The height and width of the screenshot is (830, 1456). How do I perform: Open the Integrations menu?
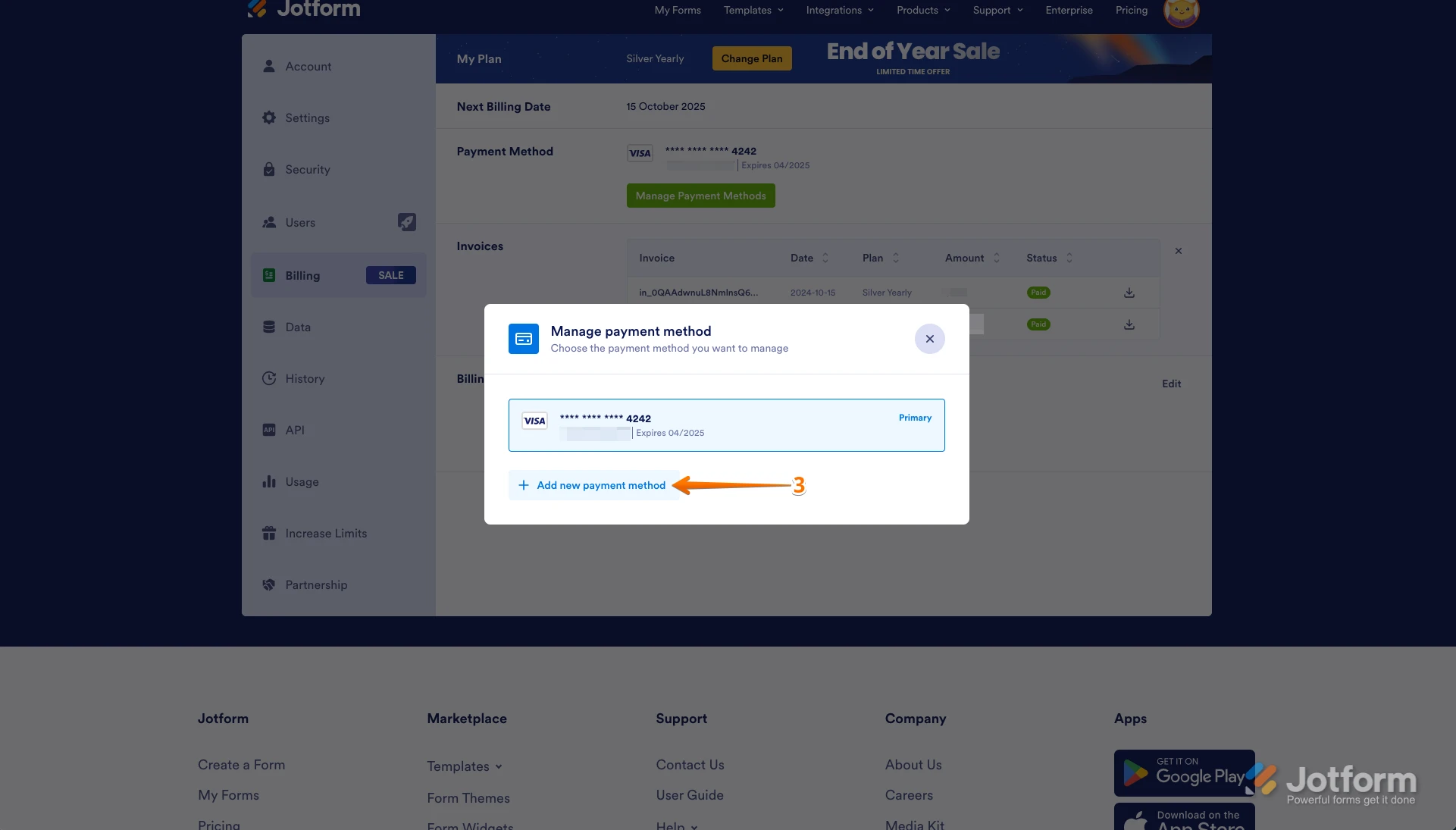point(839,11)
